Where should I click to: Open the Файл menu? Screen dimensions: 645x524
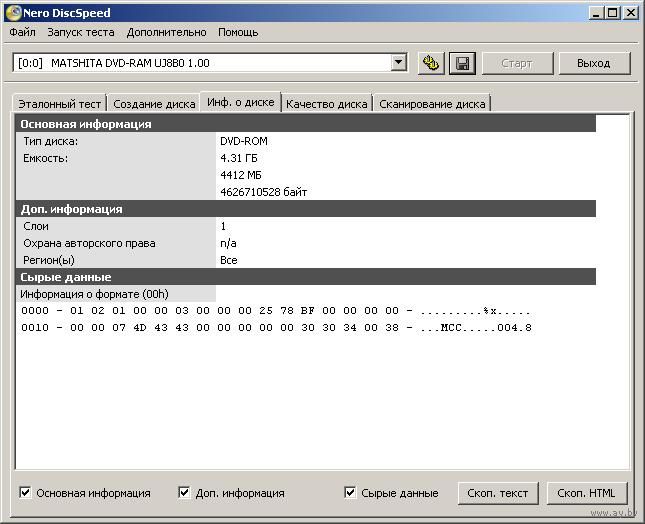[22, 32]
